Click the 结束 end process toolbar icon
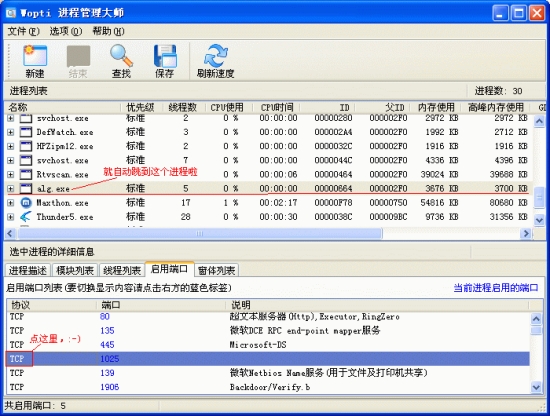This screenshot has width=550, height=416. [x=78, y=55]
